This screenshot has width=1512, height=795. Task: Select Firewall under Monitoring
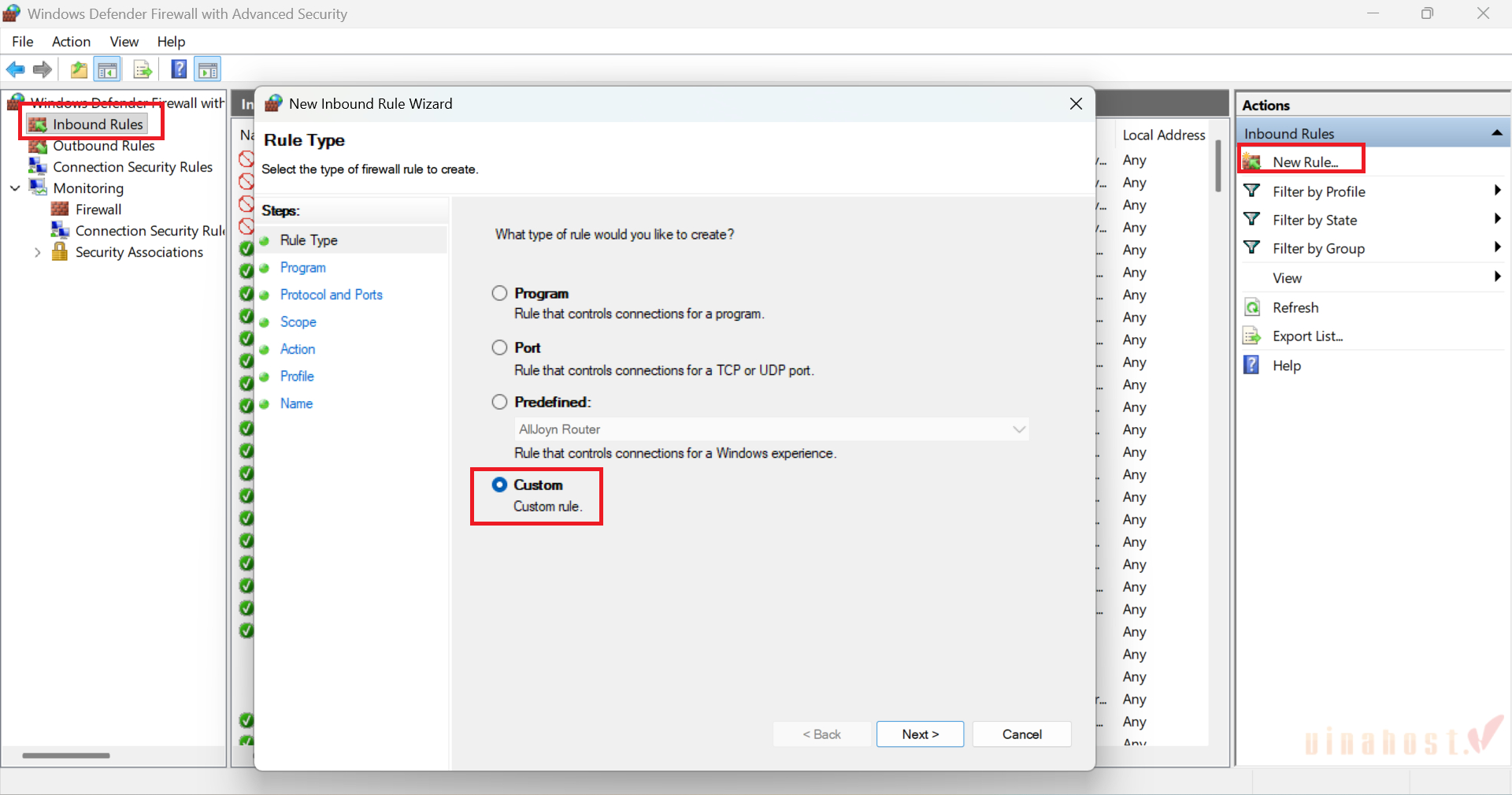point(98,210)
